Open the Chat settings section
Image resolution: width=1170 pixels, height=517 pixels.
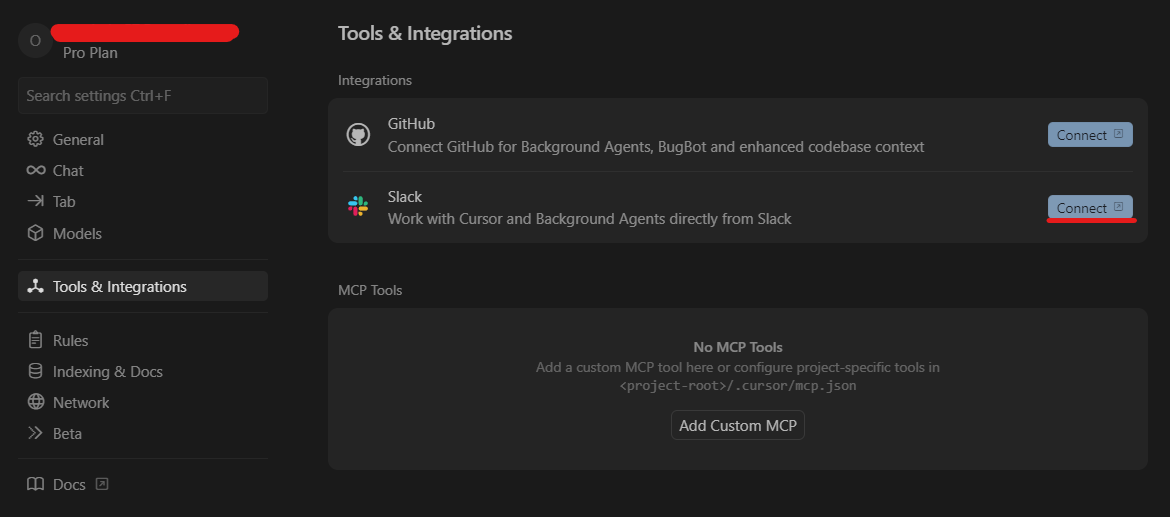(x=68, y=170)
